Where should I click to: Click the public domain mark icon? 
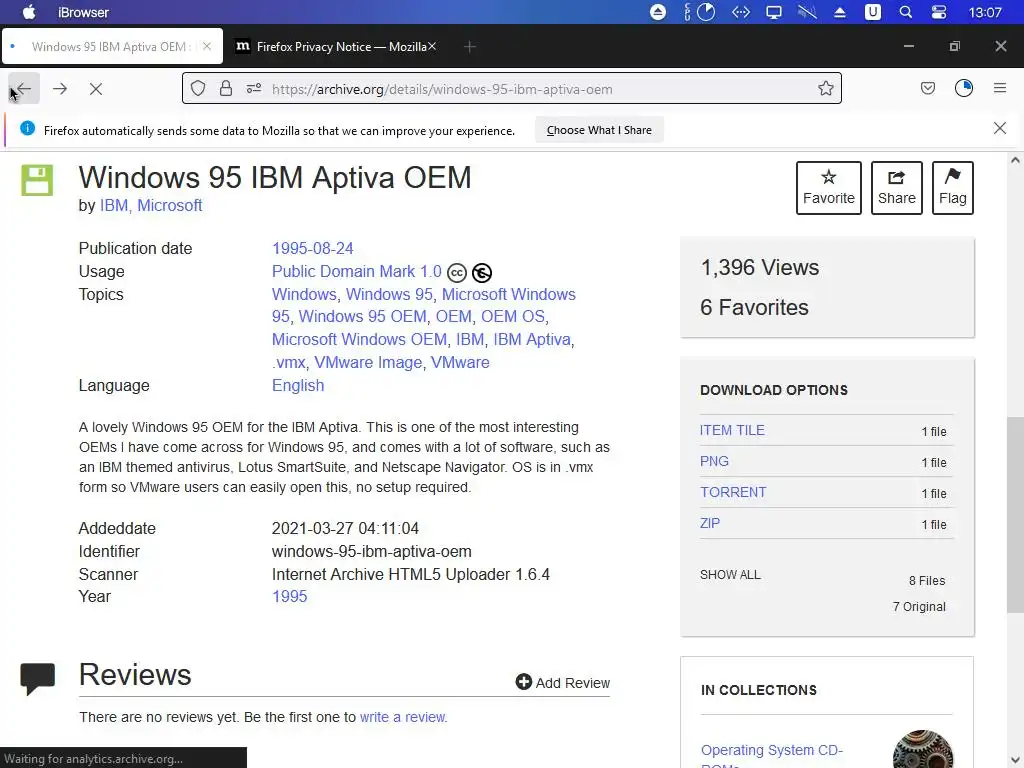tap(482, 272)
